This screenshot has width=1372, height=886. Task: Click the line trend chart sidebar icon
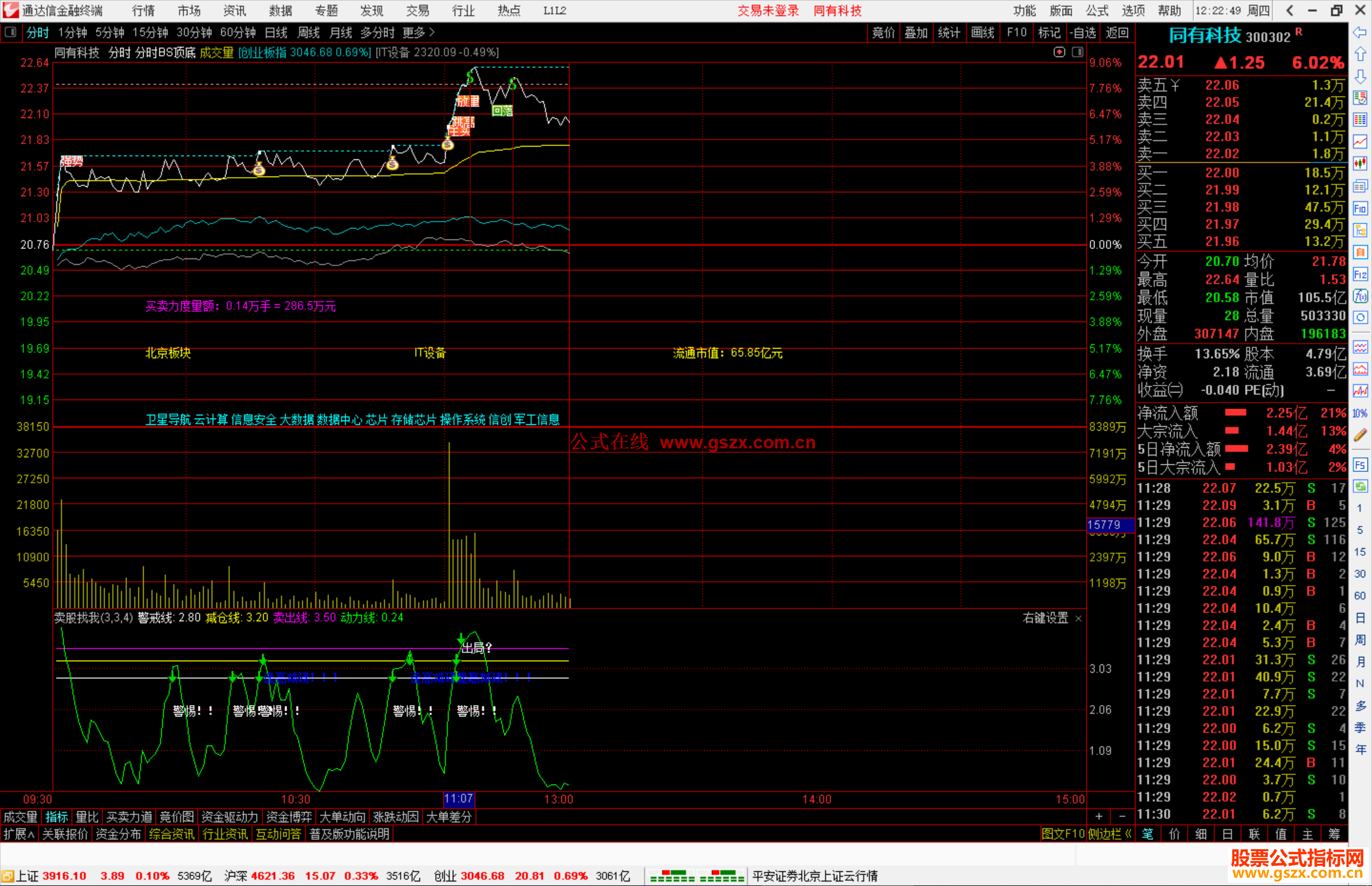pyautogui.click(x=1360, y=142)
